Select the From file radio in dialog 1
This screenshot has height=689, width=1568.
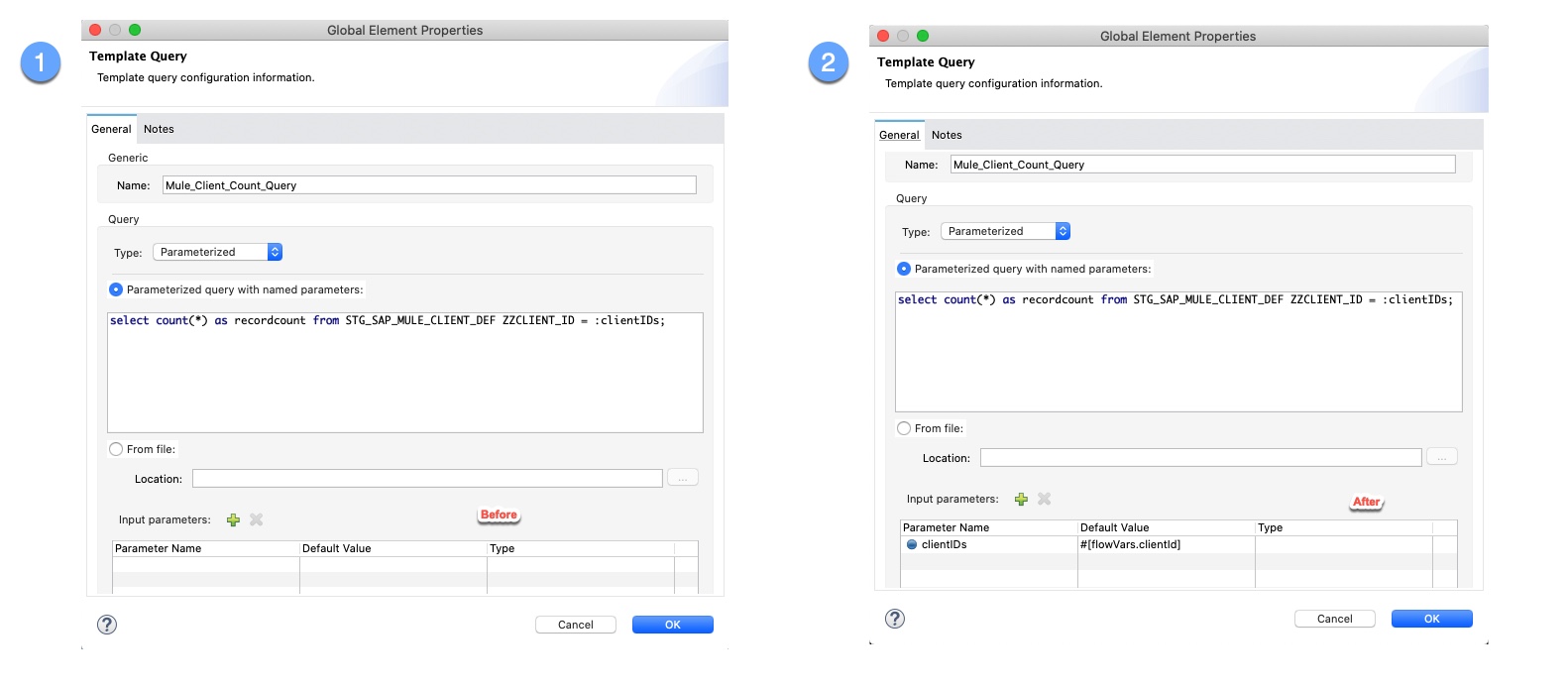point(116,449)
